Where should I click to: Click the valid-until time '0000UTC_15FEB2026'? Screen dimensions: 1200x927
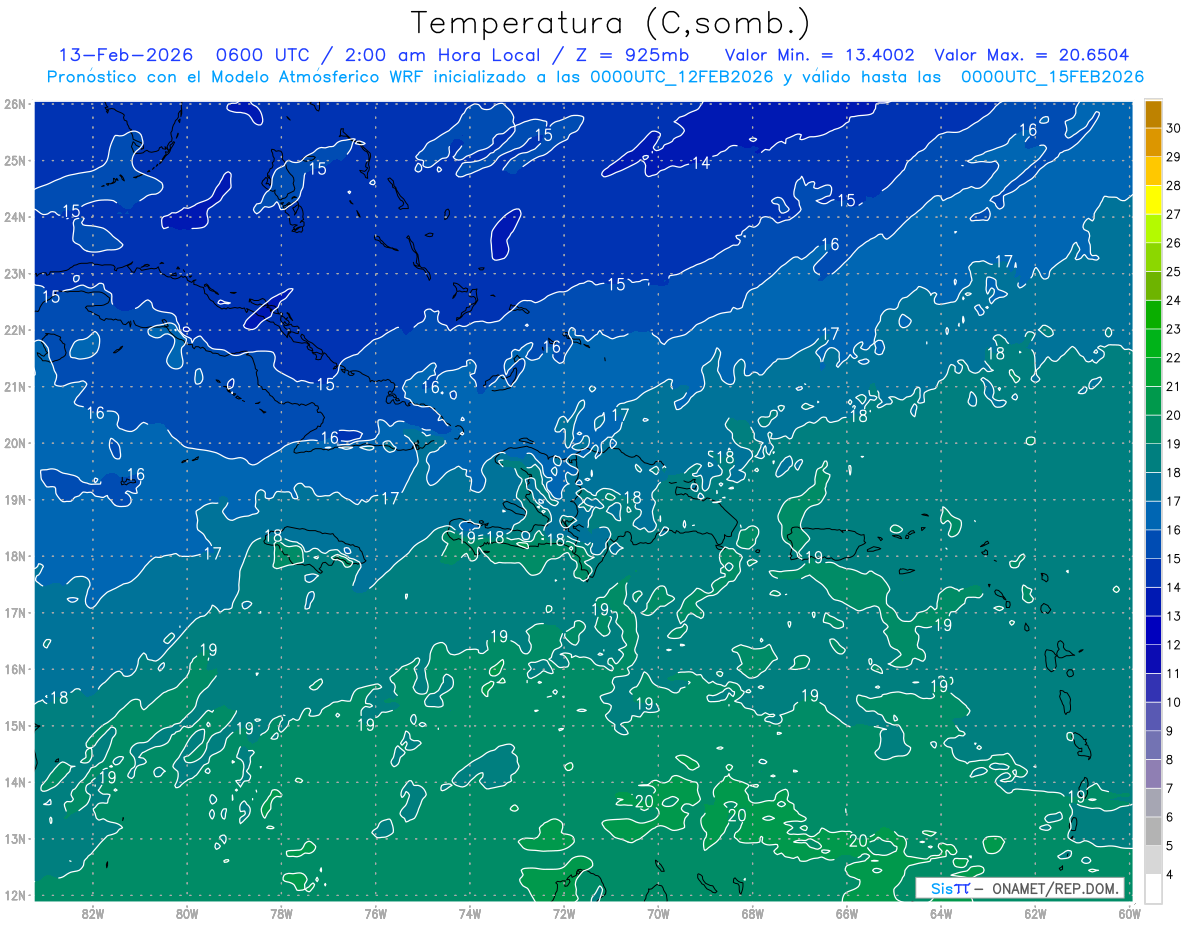tap(1052, 77)
